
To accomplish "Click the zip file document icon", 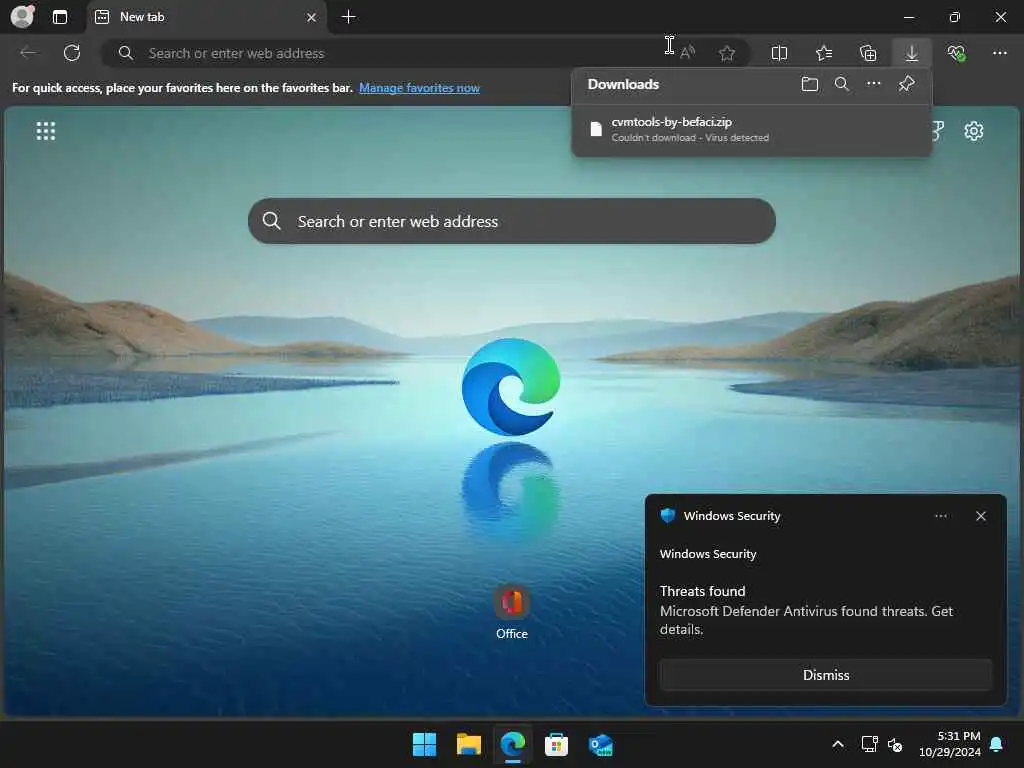I will point(596,129).
